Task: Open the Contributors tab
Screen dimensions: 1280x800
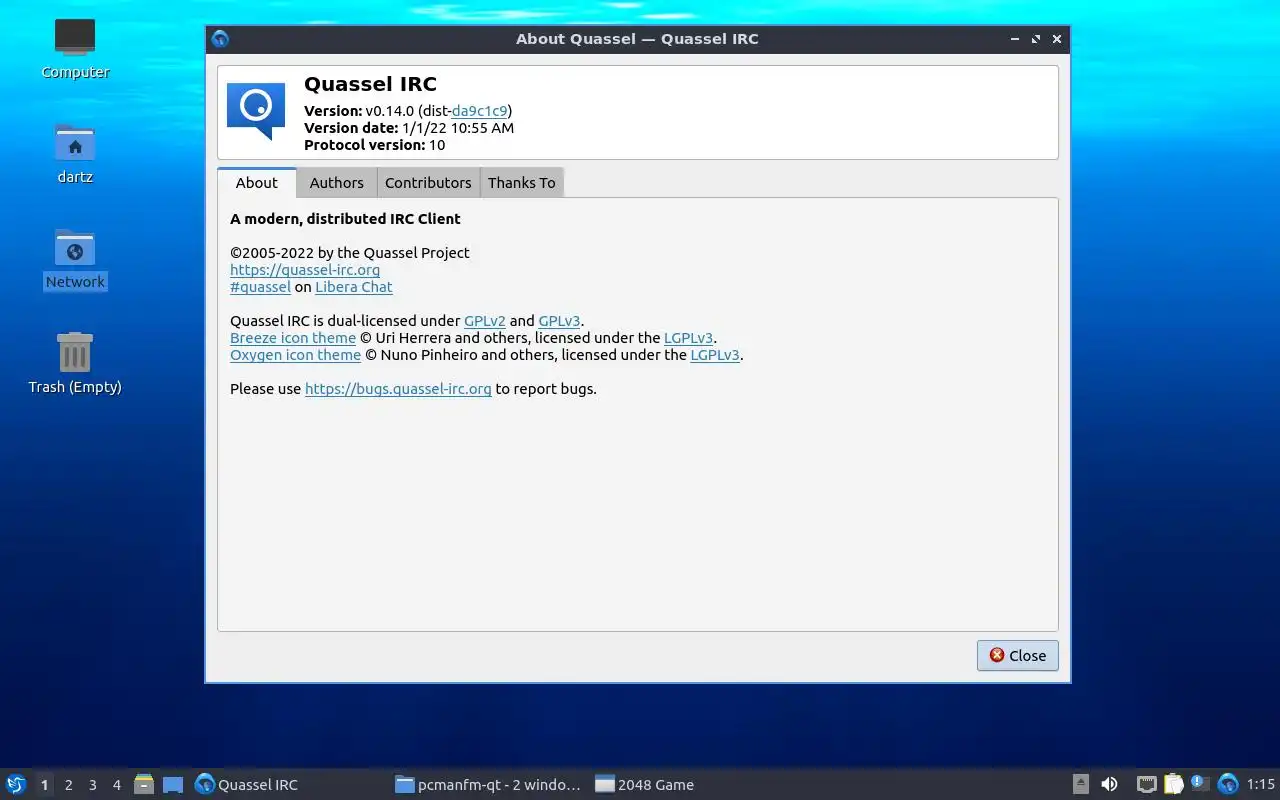Action: 428,182
